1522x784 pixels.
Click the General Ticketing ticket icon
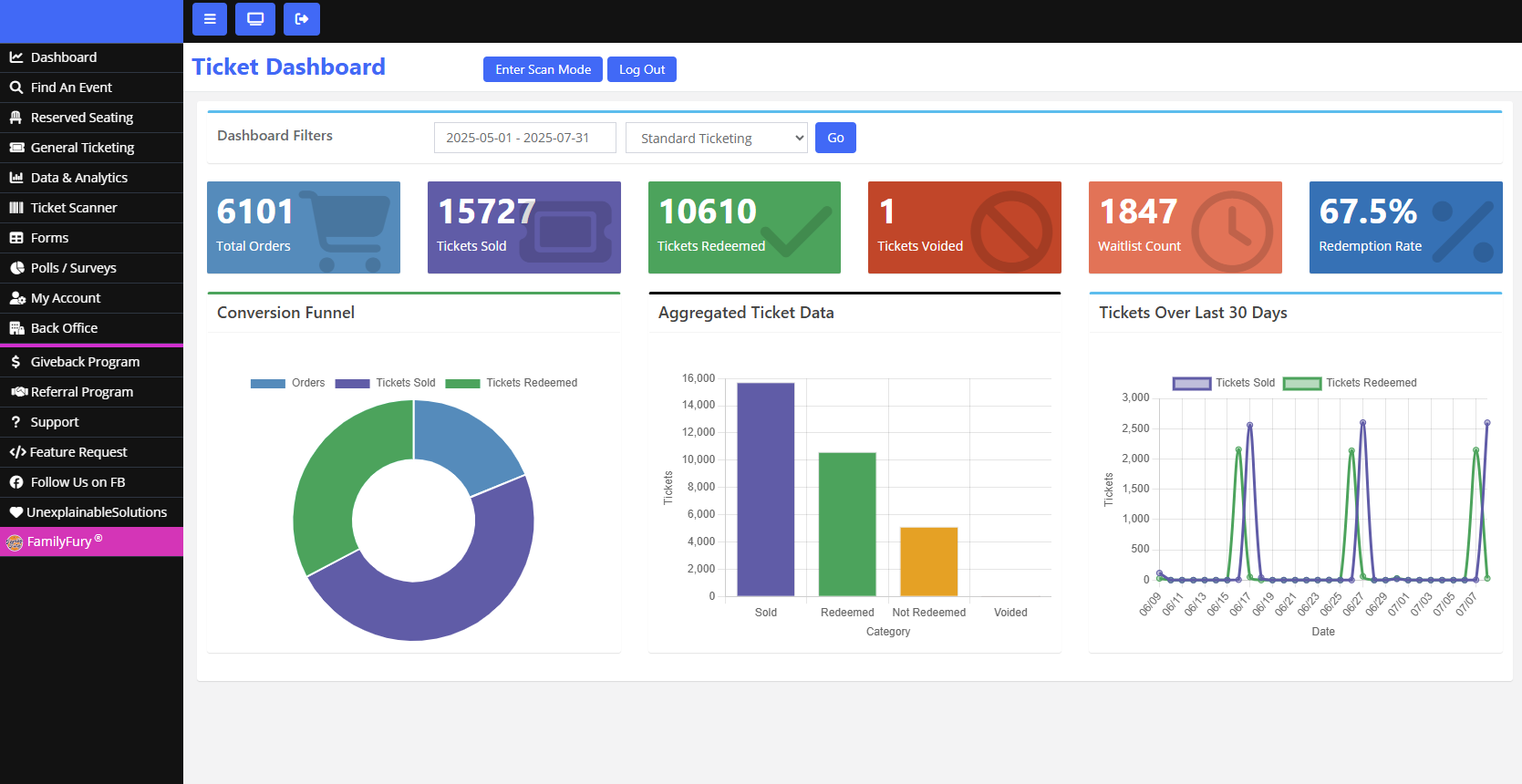16,148
